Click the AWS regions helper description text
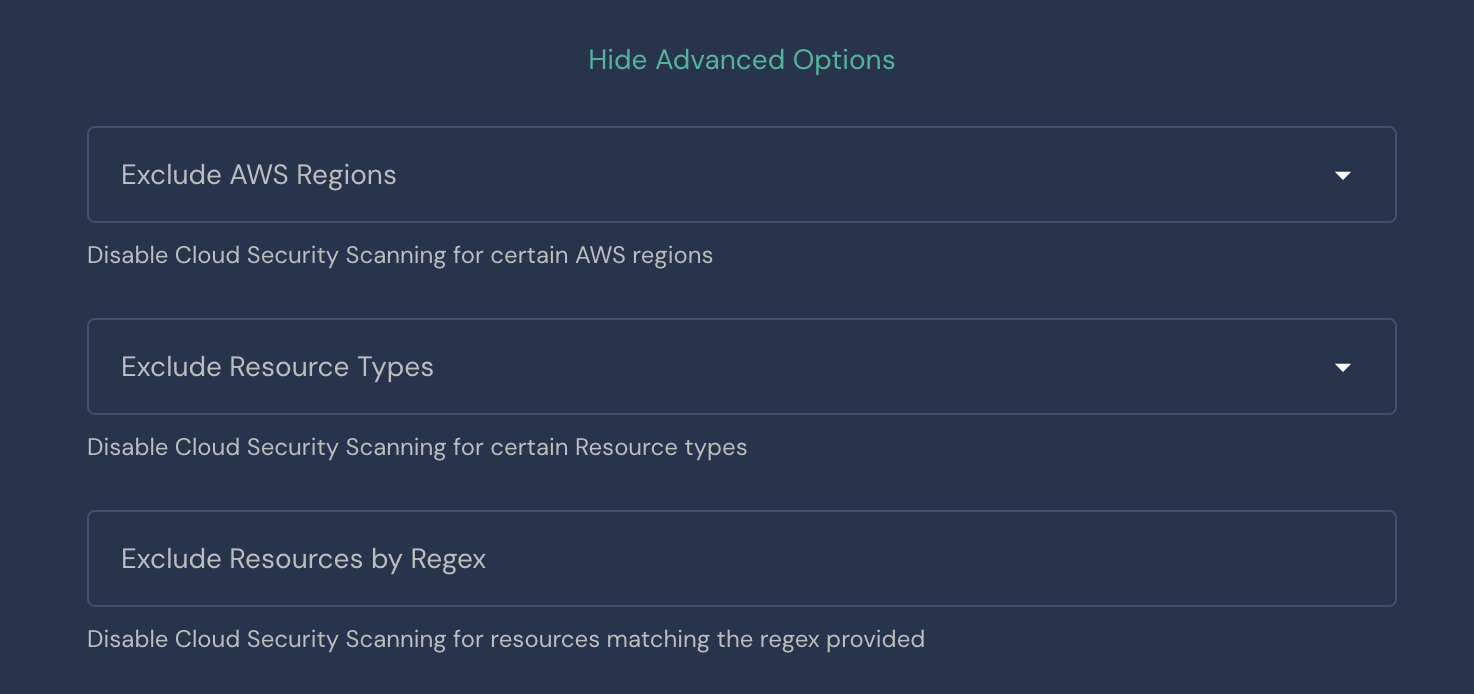 400,255
